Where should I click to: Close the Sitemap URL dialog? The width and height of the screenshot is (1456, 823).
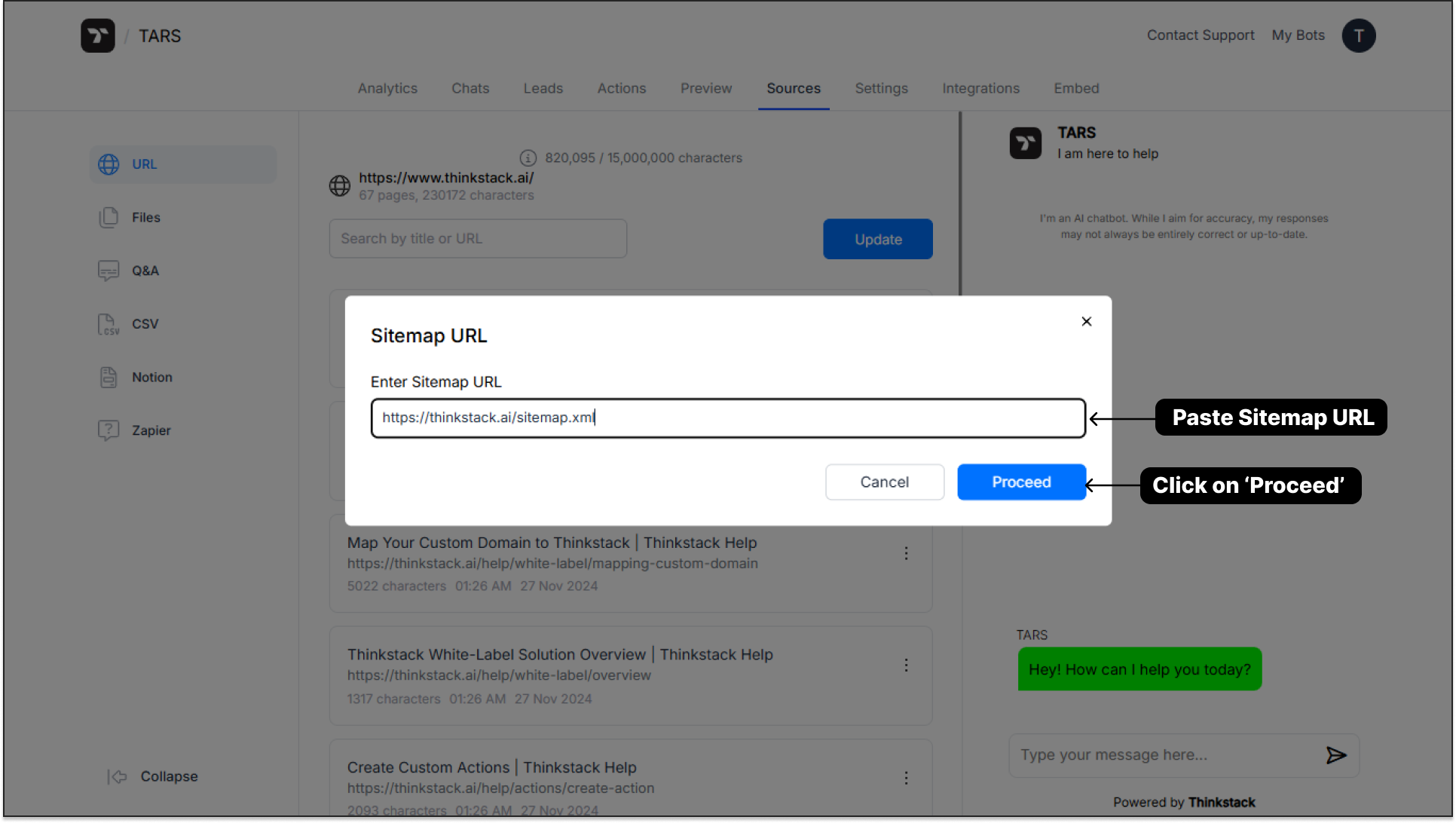click(x=1086, y=321)
